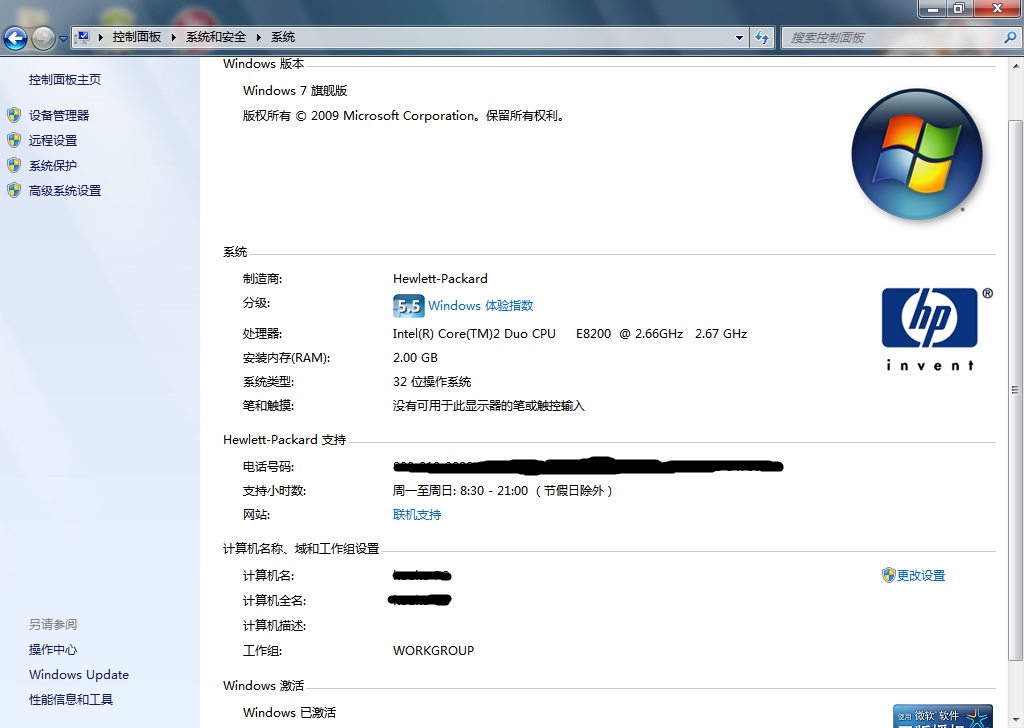1024x728 pixels.
Task: Click the WORKGROUP workgroup value
Action: (434, 650)
